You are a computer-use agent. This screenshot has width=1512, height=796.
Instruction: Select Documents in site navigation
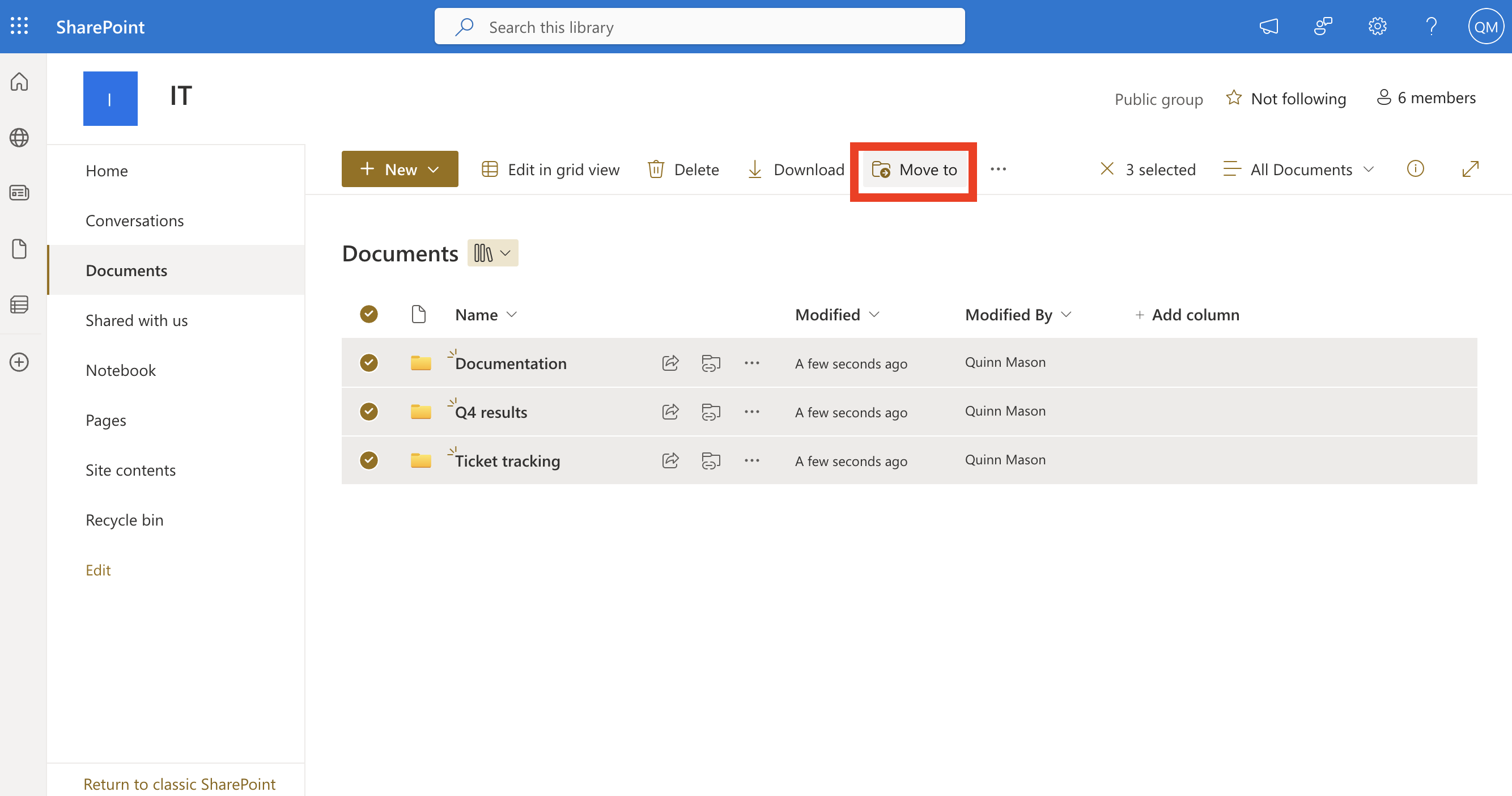pos(126,270)
